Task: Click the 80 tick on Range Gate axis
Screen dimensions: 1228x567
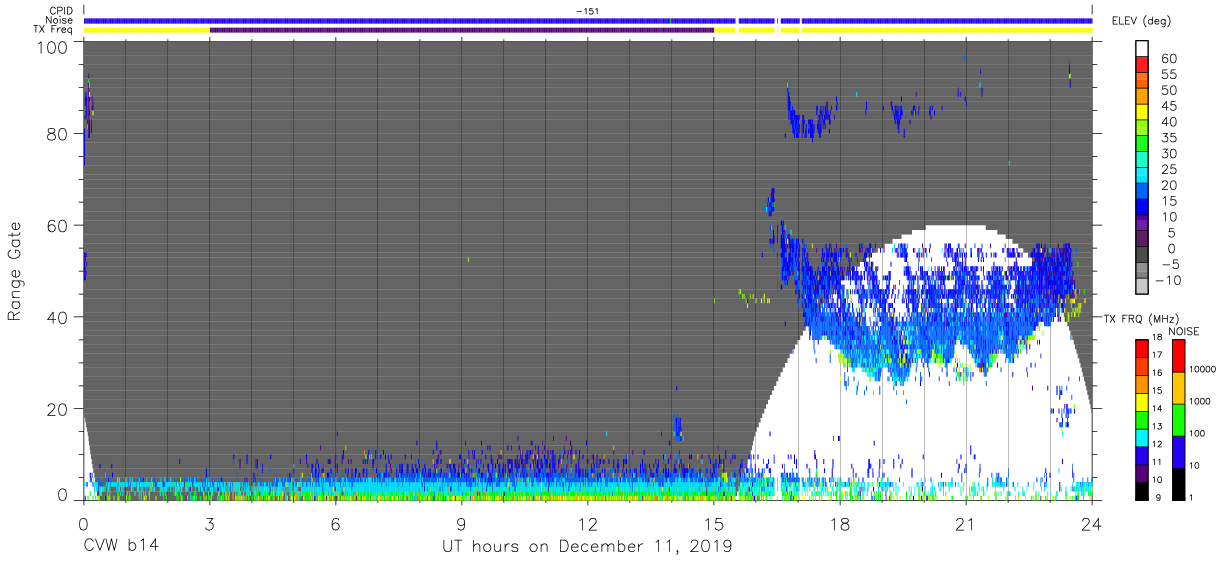Action: tap(59, 134)
